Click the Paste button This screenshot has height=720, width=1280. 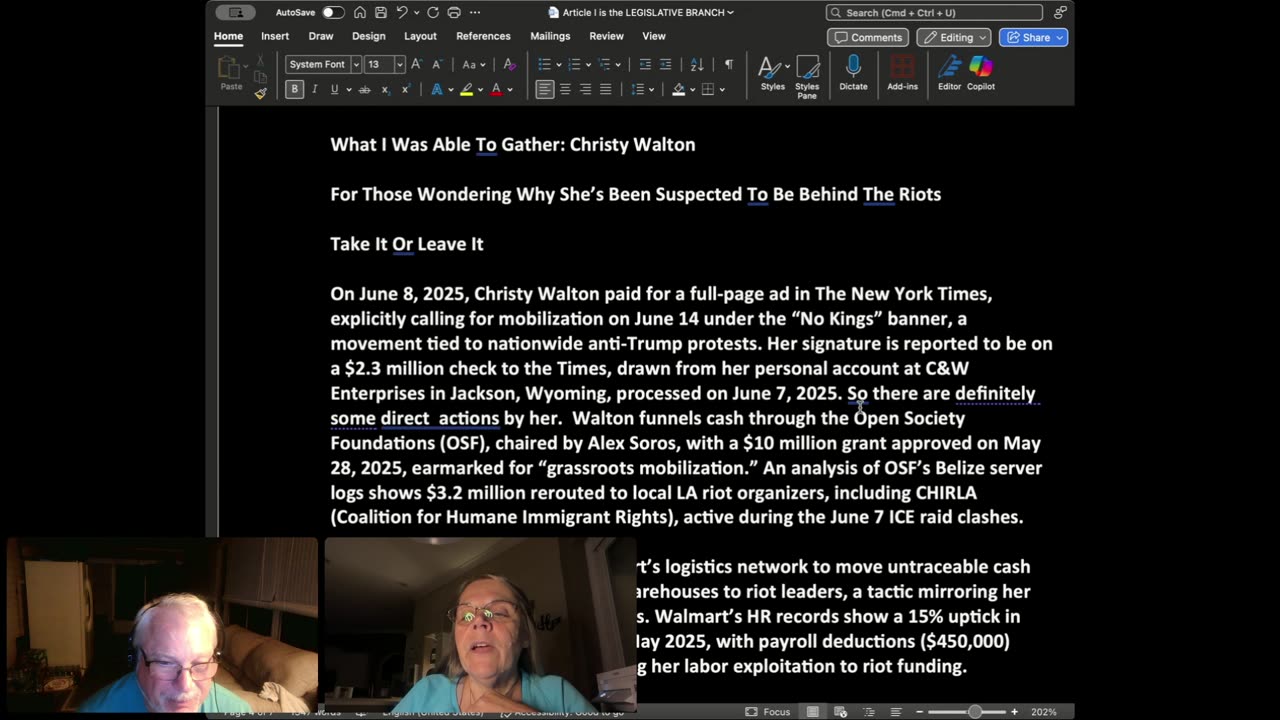click(231, 74)
